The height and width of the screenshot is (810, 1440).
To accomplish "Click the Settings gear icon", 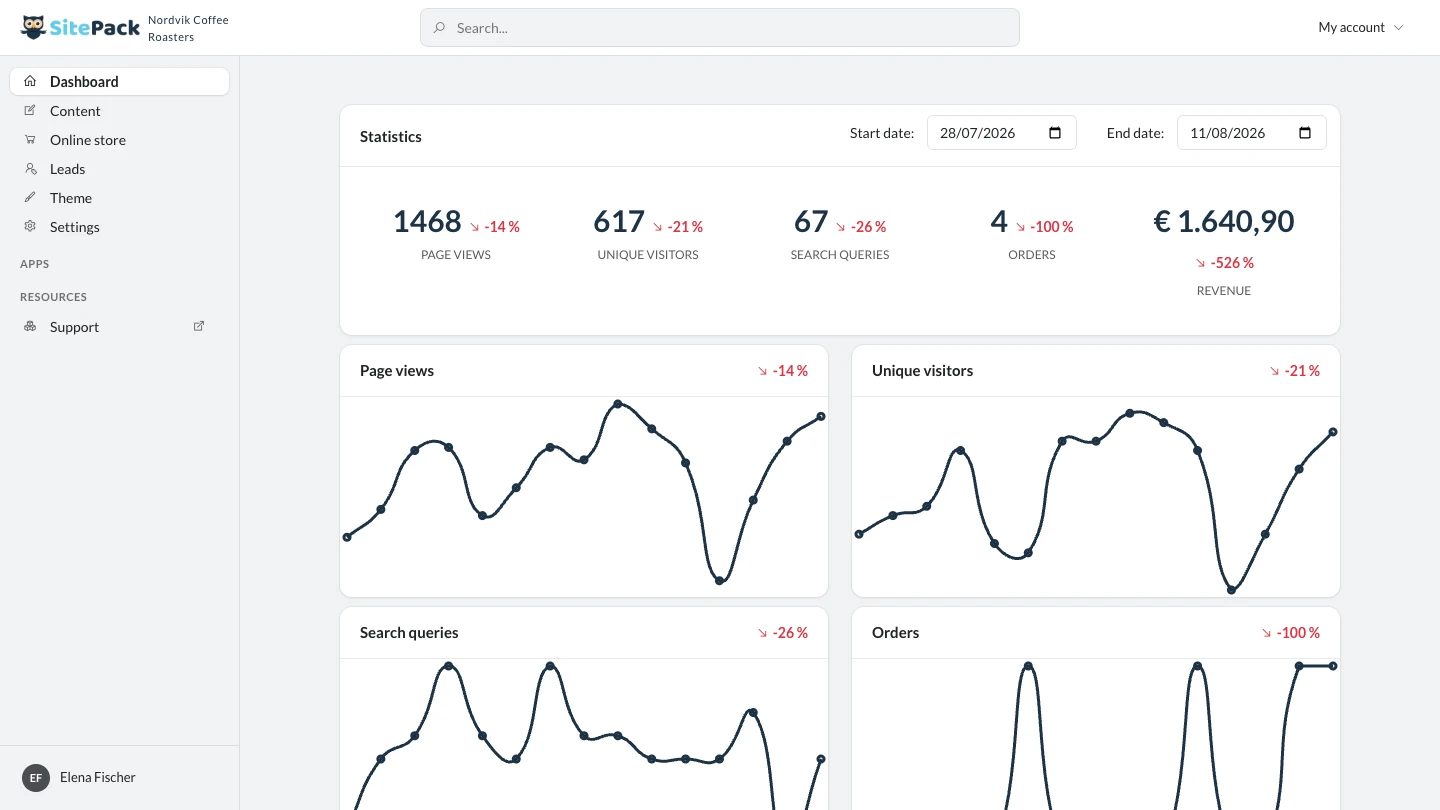I will tap(30, 226).
